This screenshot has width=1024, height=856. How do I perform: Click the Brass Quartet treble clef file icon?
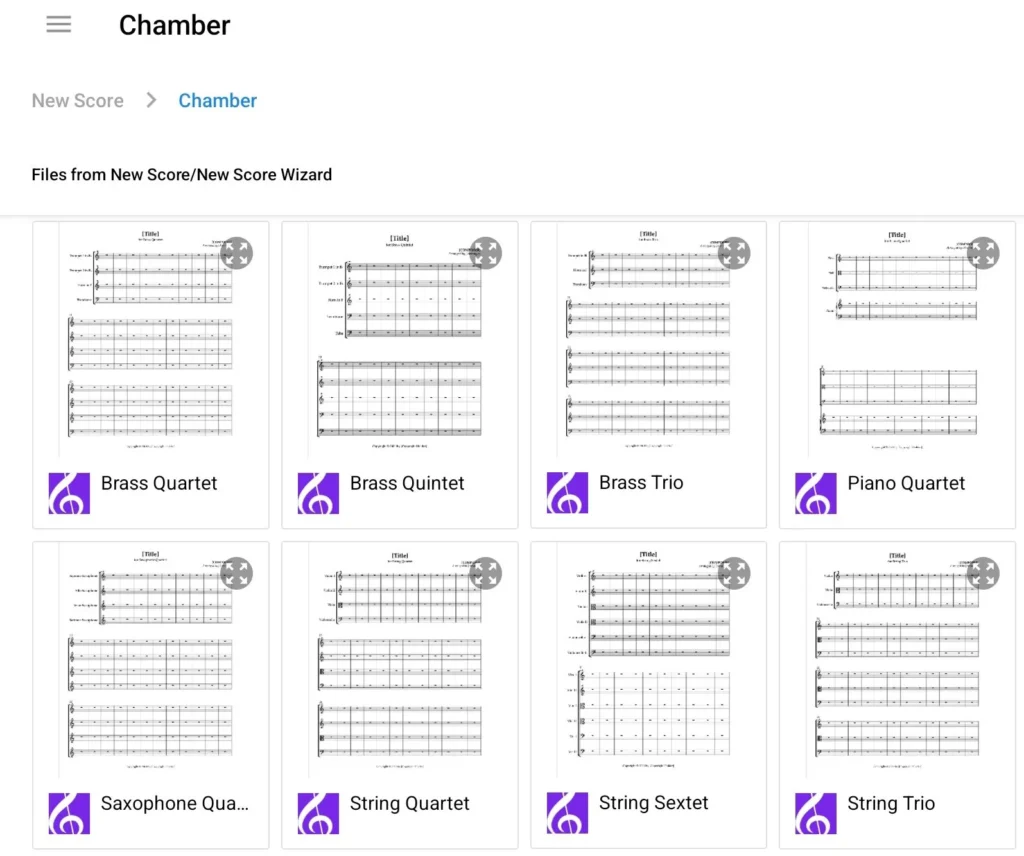click(x=69, y=493)
